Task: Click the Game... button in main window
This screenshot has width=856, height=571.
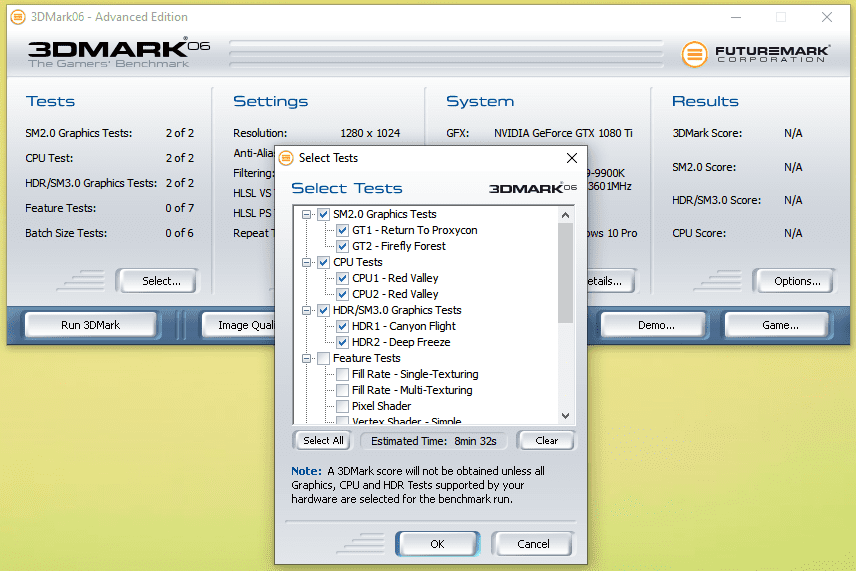Action: coord(777,325)
